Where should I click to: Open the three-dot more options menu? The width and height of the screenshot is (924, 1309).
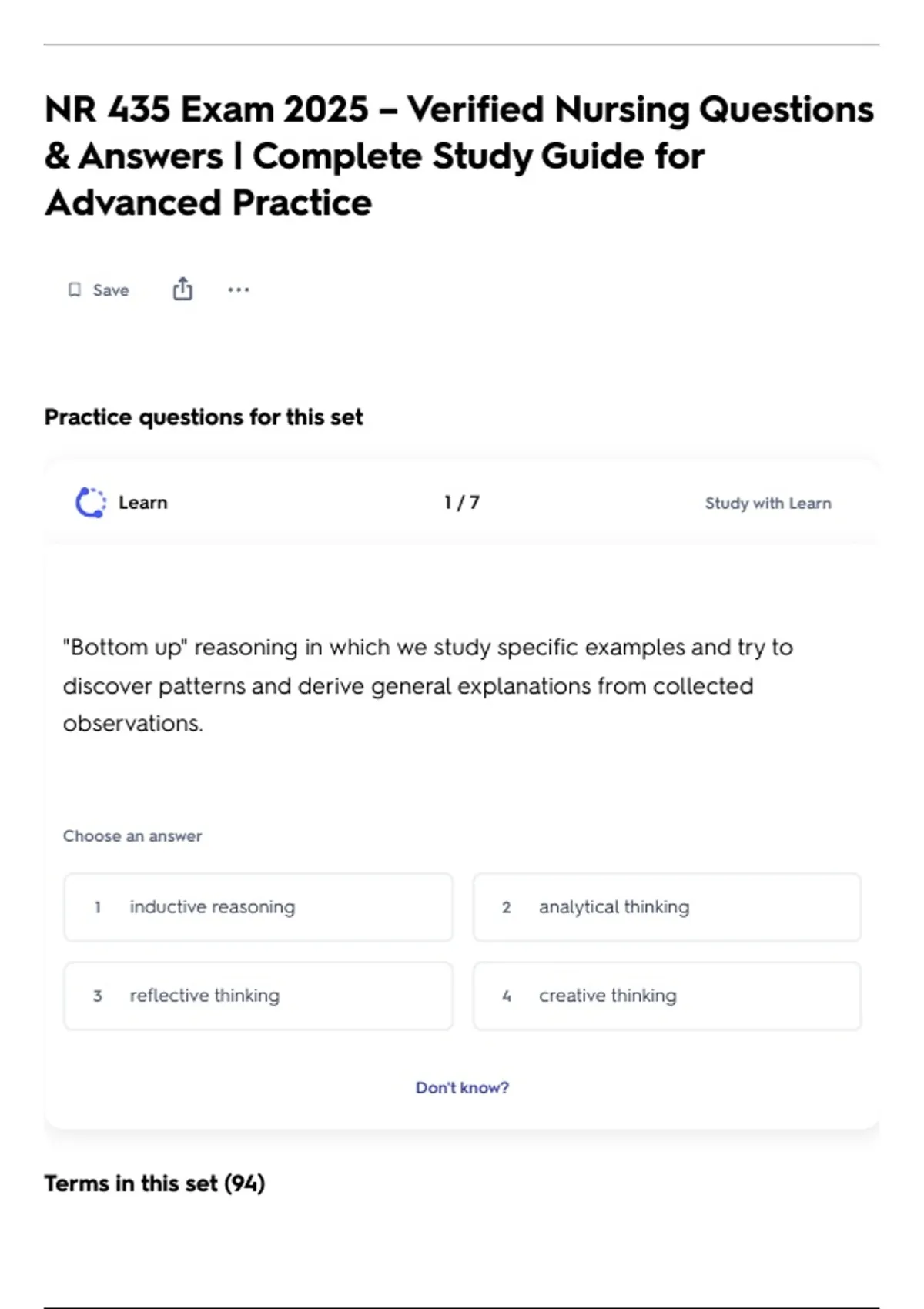click(239, 290)
